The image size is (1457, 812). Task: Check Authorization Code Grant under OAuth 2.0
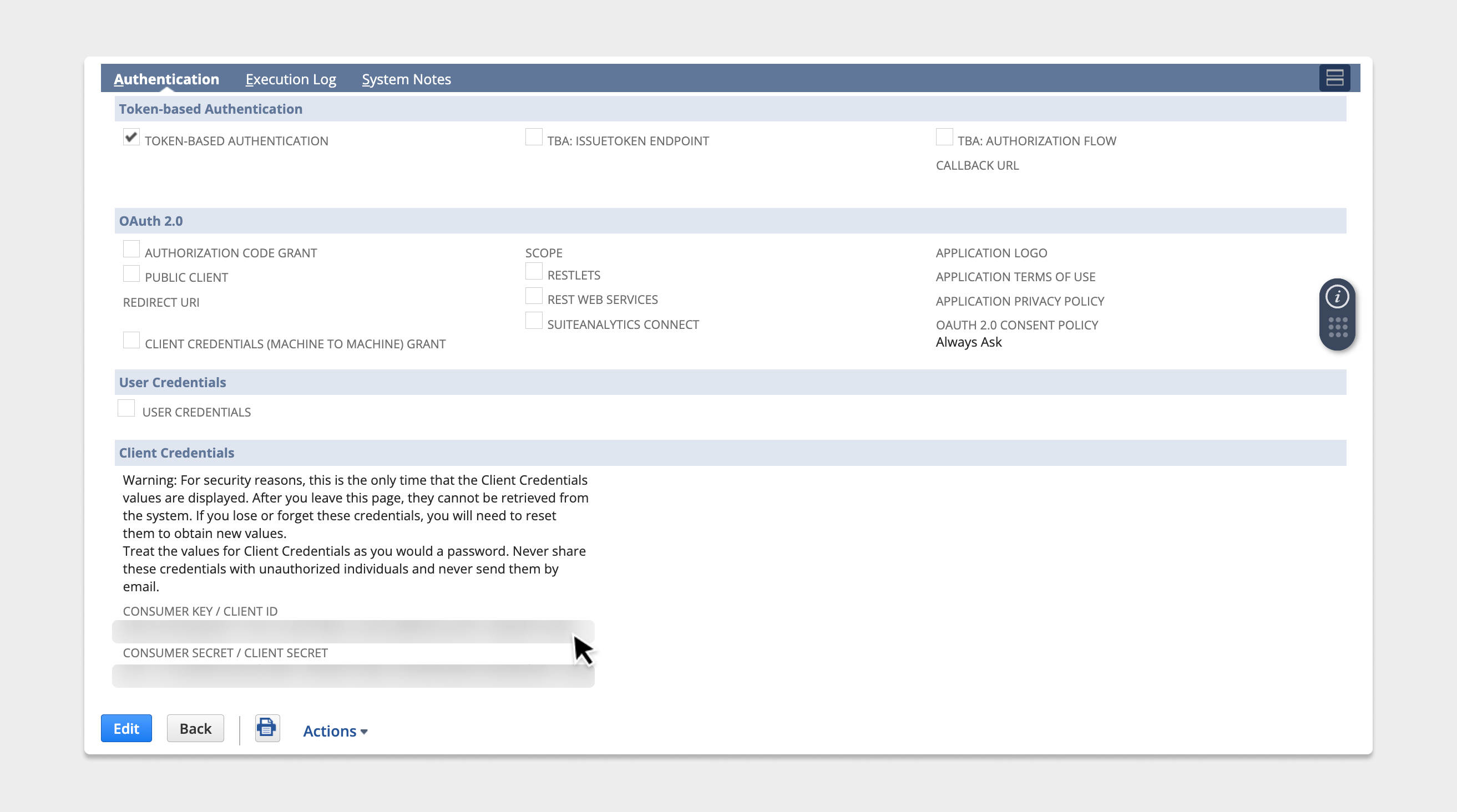click(131, 249)
